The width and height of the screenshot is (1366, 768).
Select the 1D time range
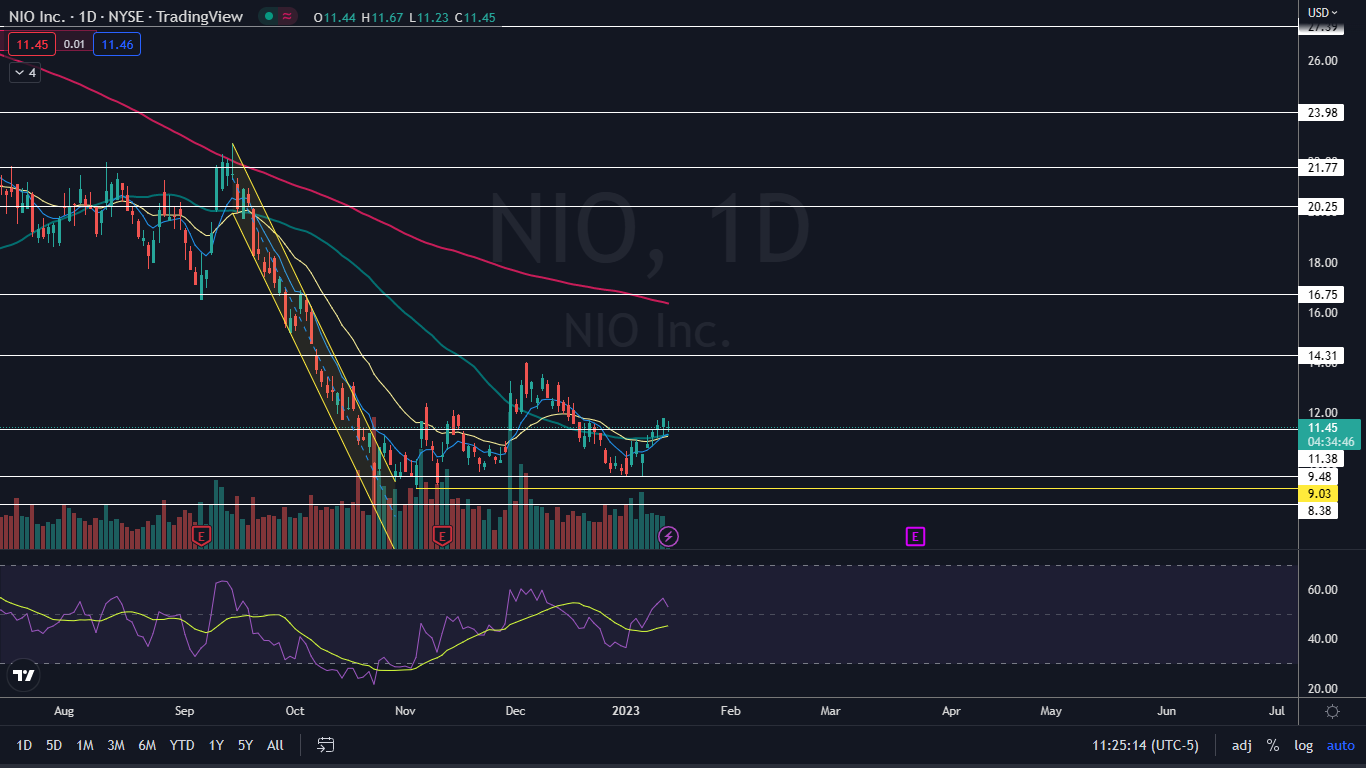point(24,745)
